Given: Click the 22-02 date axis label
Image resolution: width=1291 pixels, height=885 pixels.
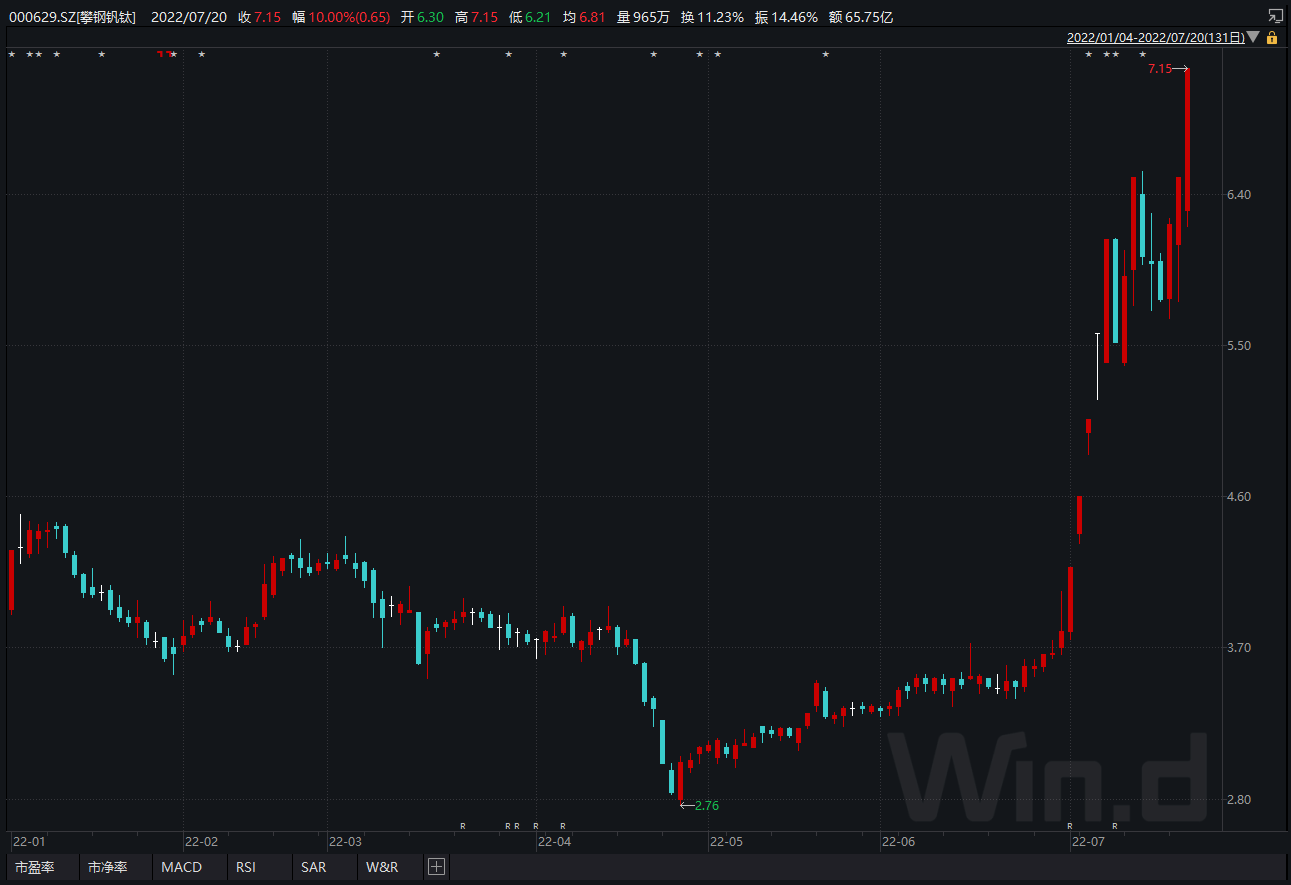Looking at the screenshot, I should [x=201, y=842].
